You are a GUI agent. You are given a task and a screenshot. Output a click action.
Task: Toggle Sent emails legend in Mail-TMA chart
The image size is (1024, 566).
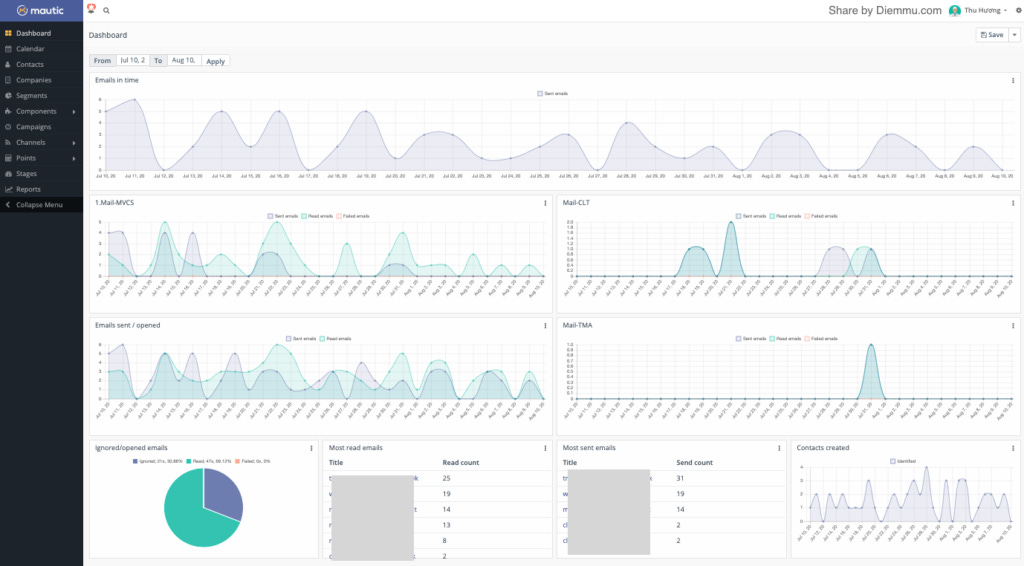coord(751,339)
